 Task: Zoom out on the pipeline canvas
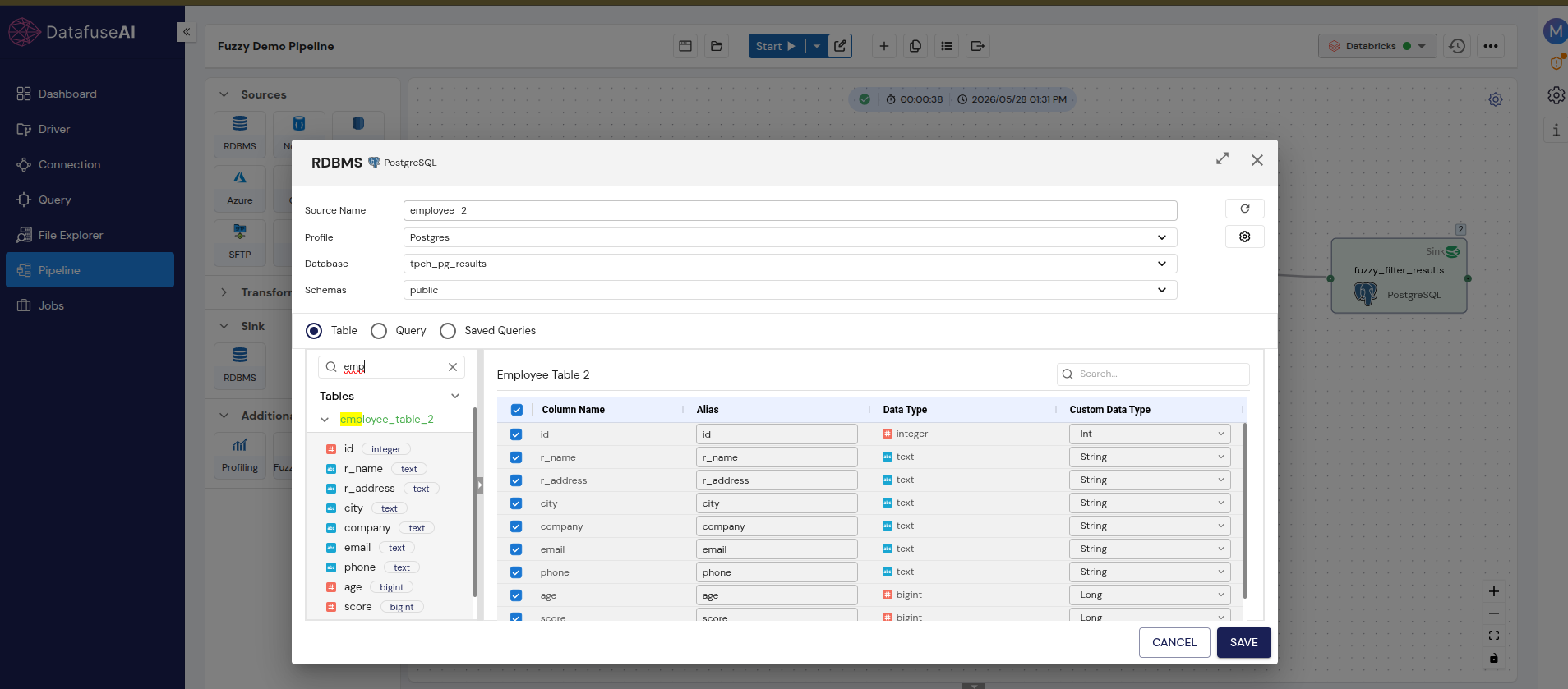pyautogui.click(x=1494, y=613)
